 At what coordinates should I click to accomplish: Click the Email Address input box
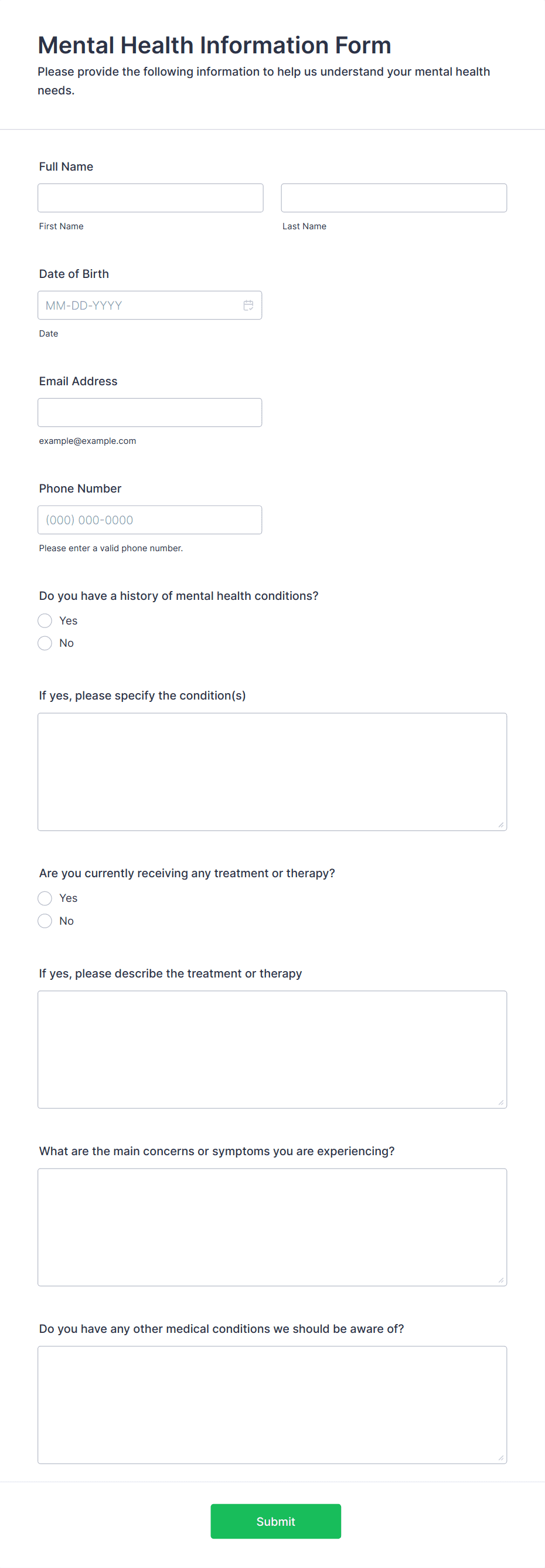(149, 413)
